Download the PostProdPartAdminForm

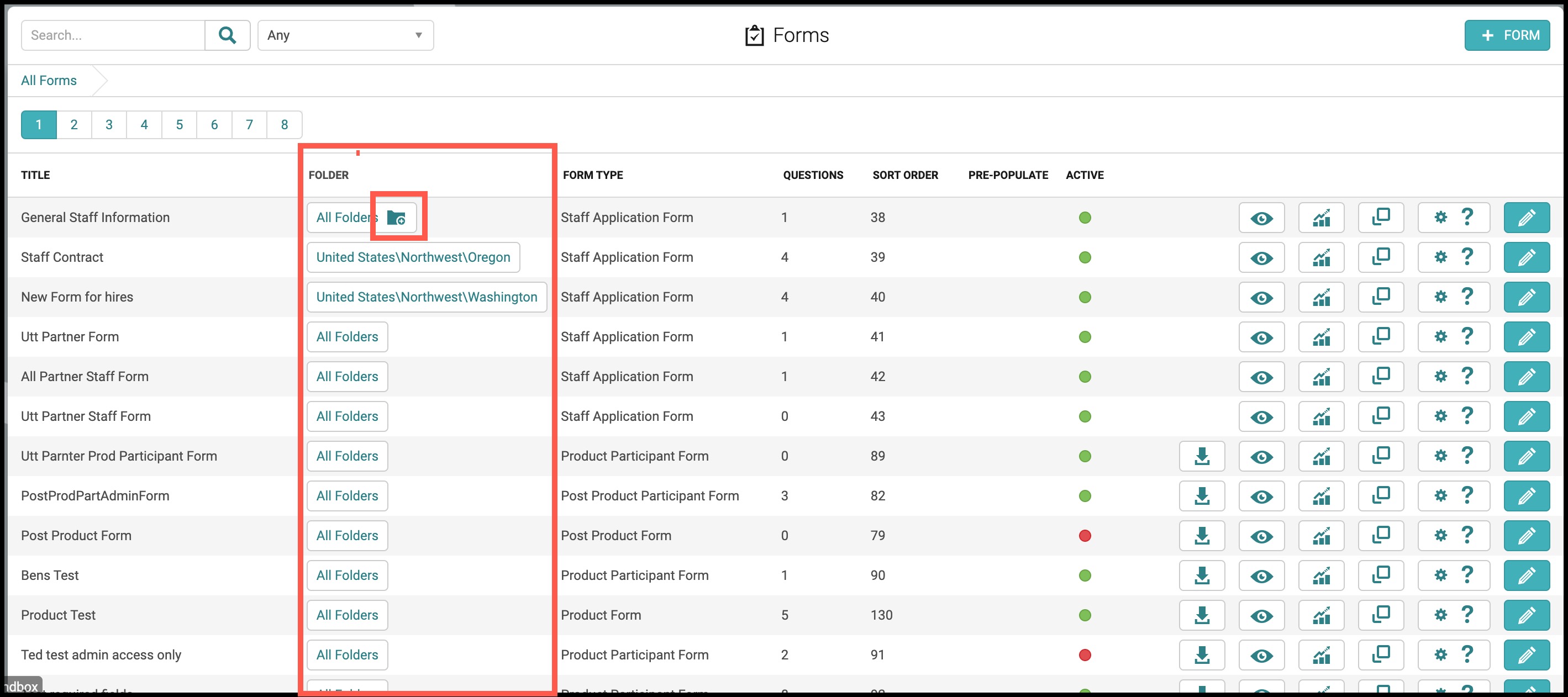[1202, 496]
